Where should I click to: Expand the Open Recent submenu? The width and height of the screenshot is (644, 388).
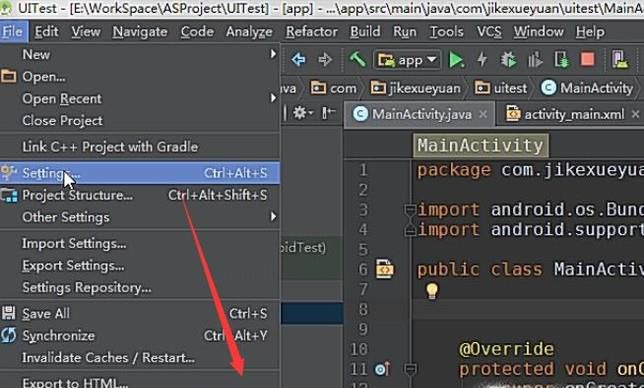[140, 99]
